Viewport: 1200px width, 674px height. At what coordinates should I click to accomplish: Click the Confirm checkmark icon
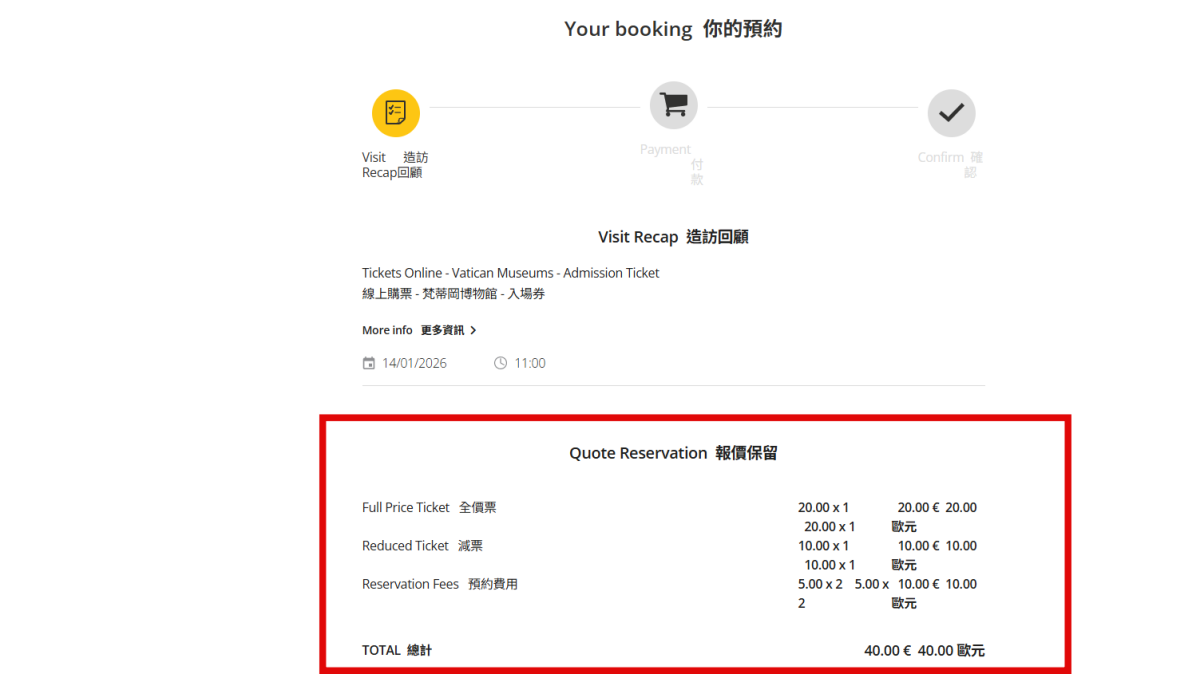(x=951, y=113)
